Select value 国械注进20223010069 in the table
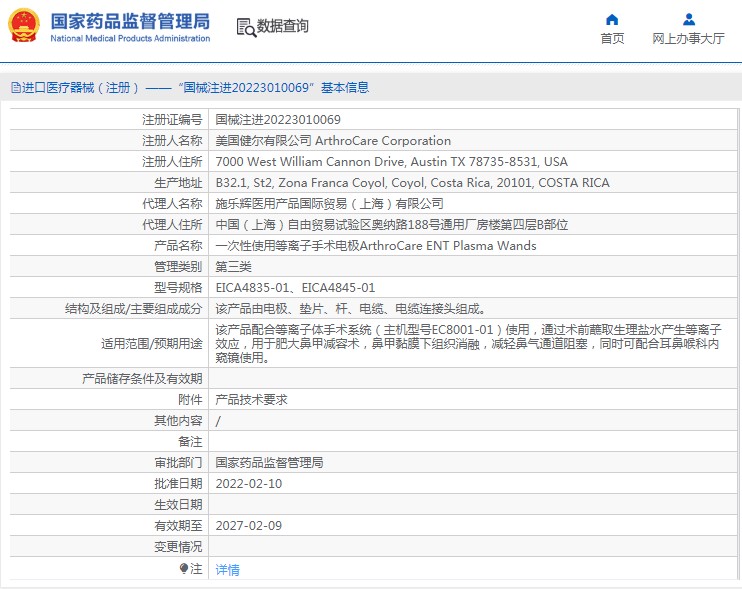This screenshot has height=589, width=742. click(x=278, y=120)
